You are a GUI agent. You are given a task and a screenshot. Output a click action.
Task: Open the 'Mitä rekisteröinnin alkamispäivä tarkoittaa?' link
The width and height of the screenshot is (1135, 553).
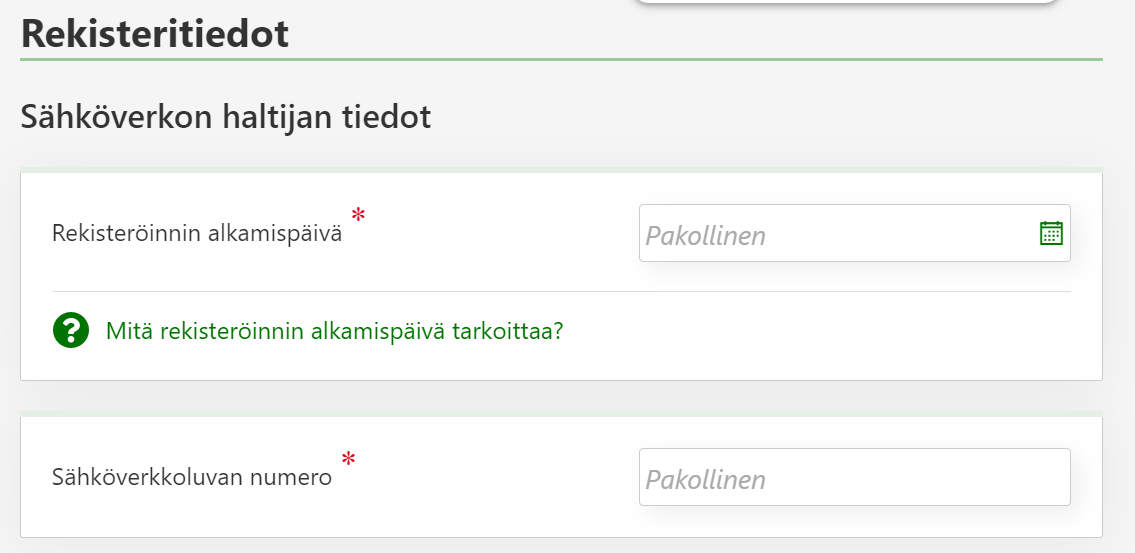334,330
